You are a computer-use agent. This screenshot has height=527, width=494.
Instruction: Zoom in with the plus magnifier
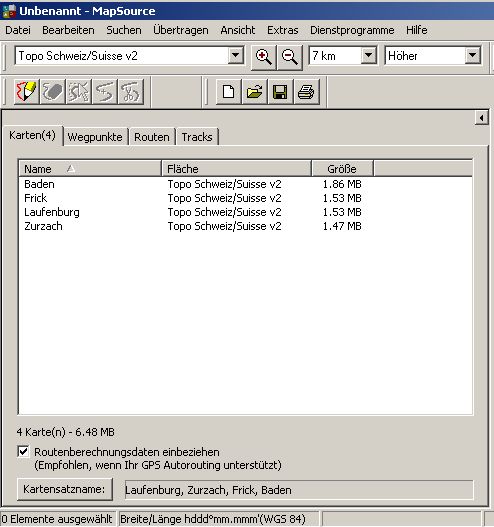[264, 56]
